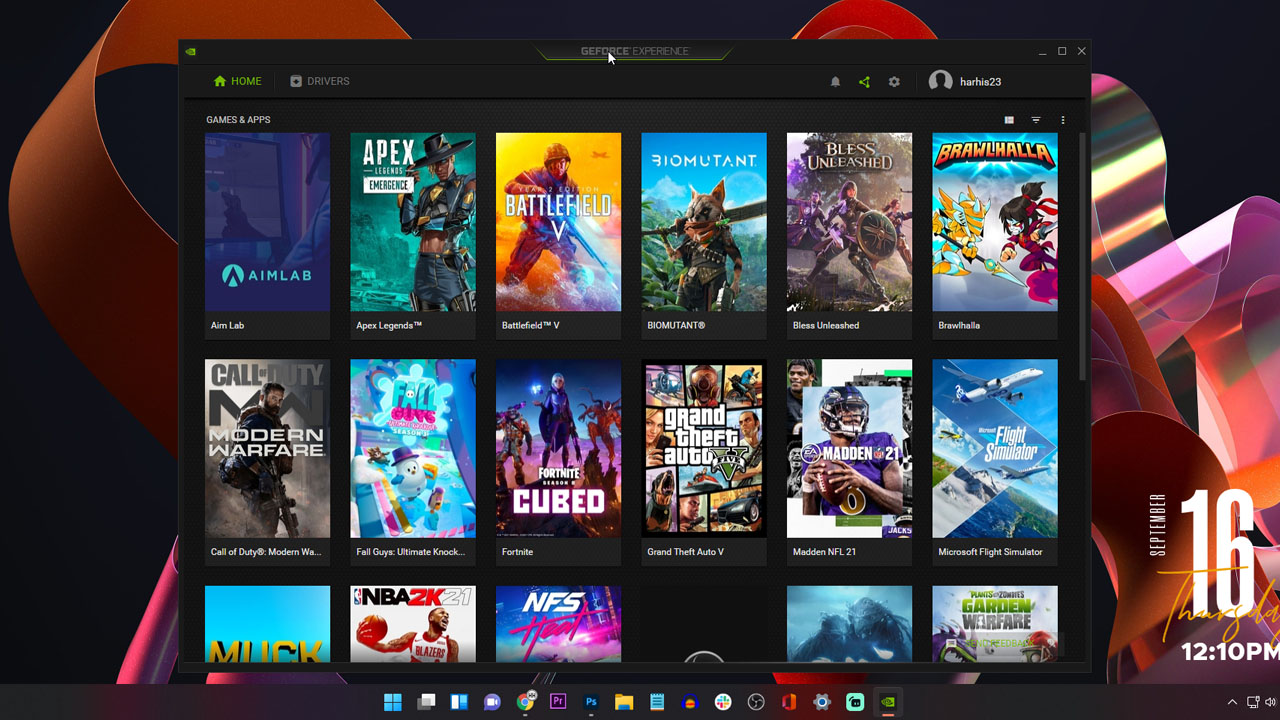Screen dimensions: 1280x720
Task: Open GeForce Experience settings gear
Action: click(894, 82)
